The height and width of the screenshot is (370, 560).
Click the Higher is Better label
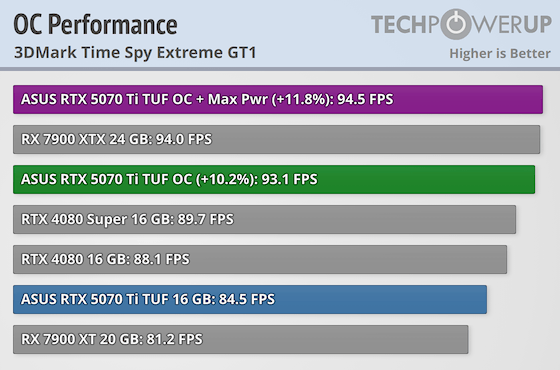coord(500,54)
